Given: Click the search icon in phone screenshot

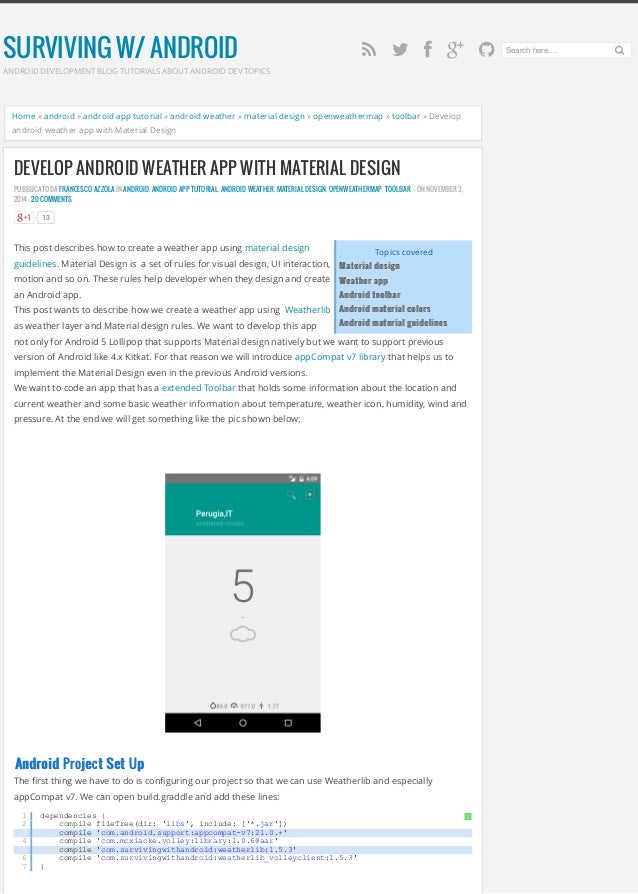Looking at the screenshot, I should point(291,495).
